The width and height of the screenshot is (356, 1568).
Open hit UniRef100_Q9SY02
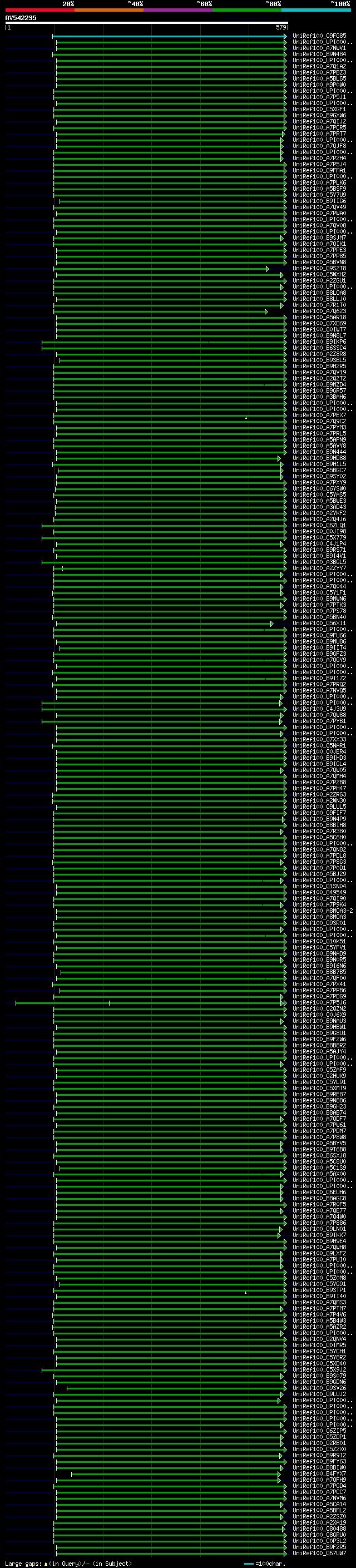[319, 477]
